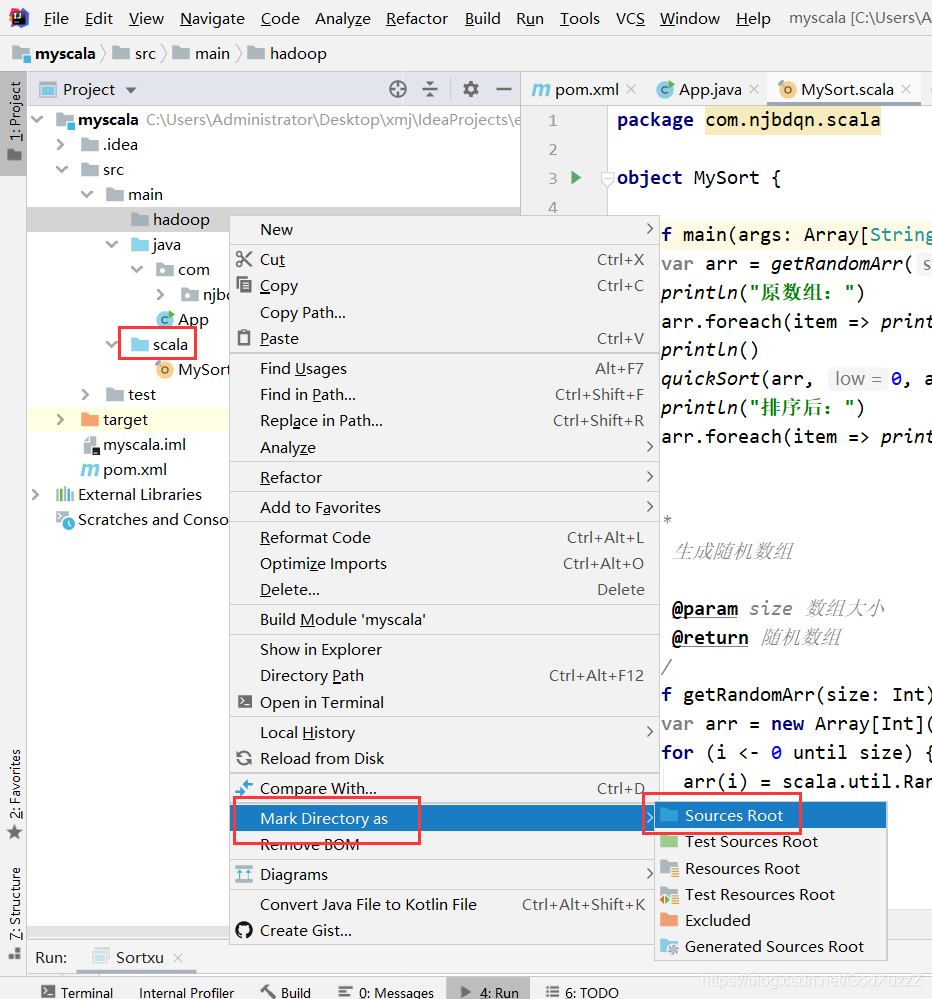
Task: Toggle the Build tool window button
Action: pyautogui.click(x=286, y=991)
